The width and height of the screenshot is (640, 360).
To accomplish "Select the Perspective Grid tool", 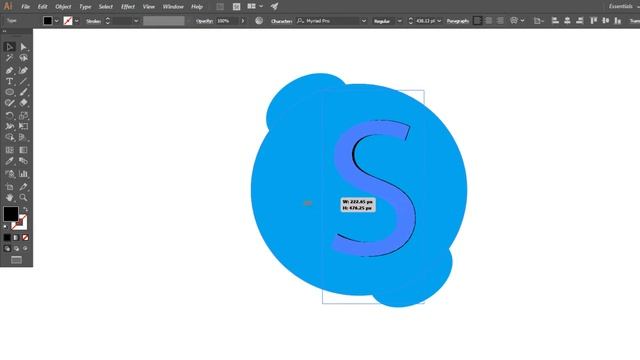I will click(23, 138).
